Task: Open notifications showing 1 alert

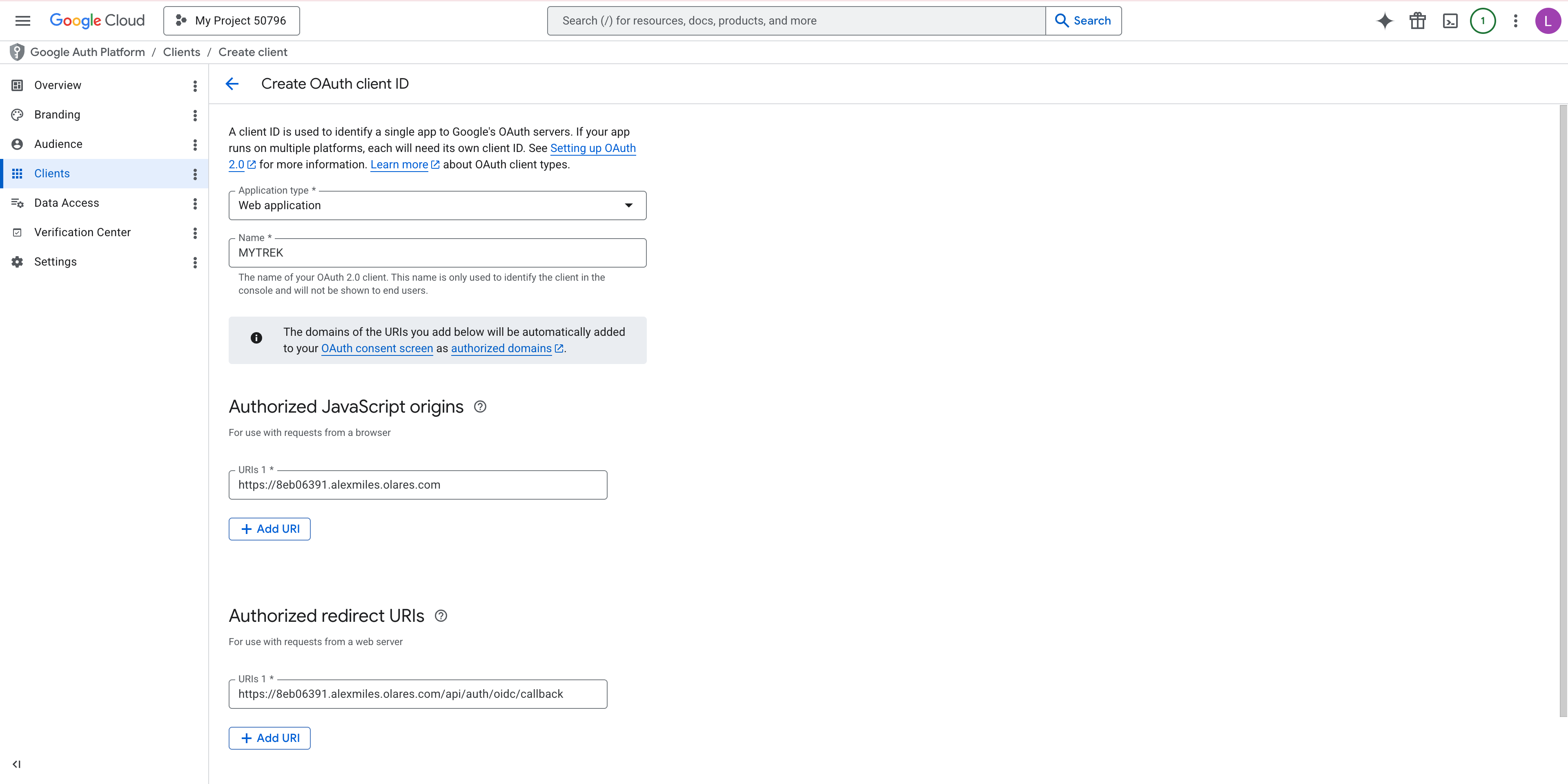Action: [x=1483, y=20]
